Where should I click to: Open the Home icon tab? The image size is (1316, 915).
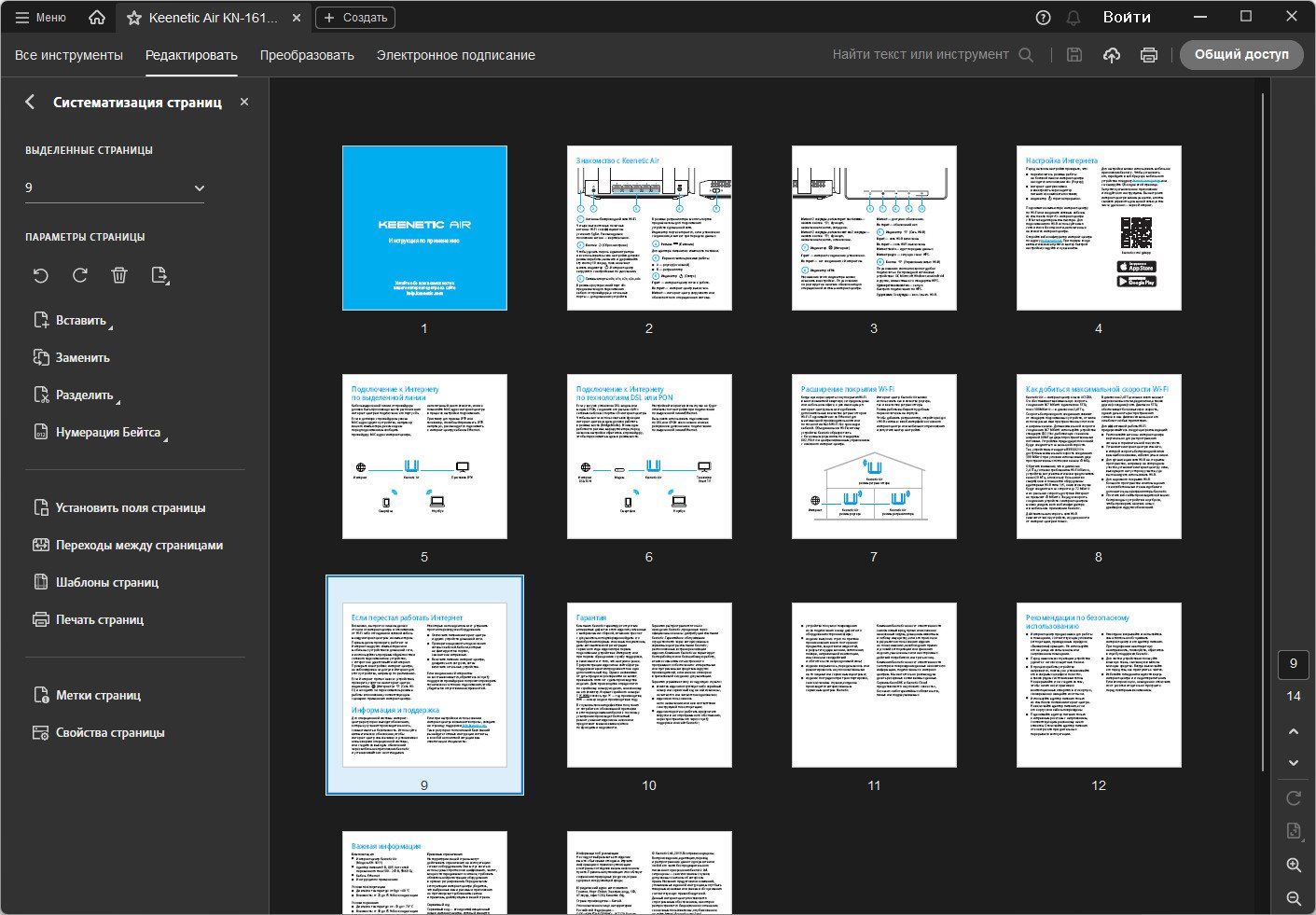[x=97, y=18]
